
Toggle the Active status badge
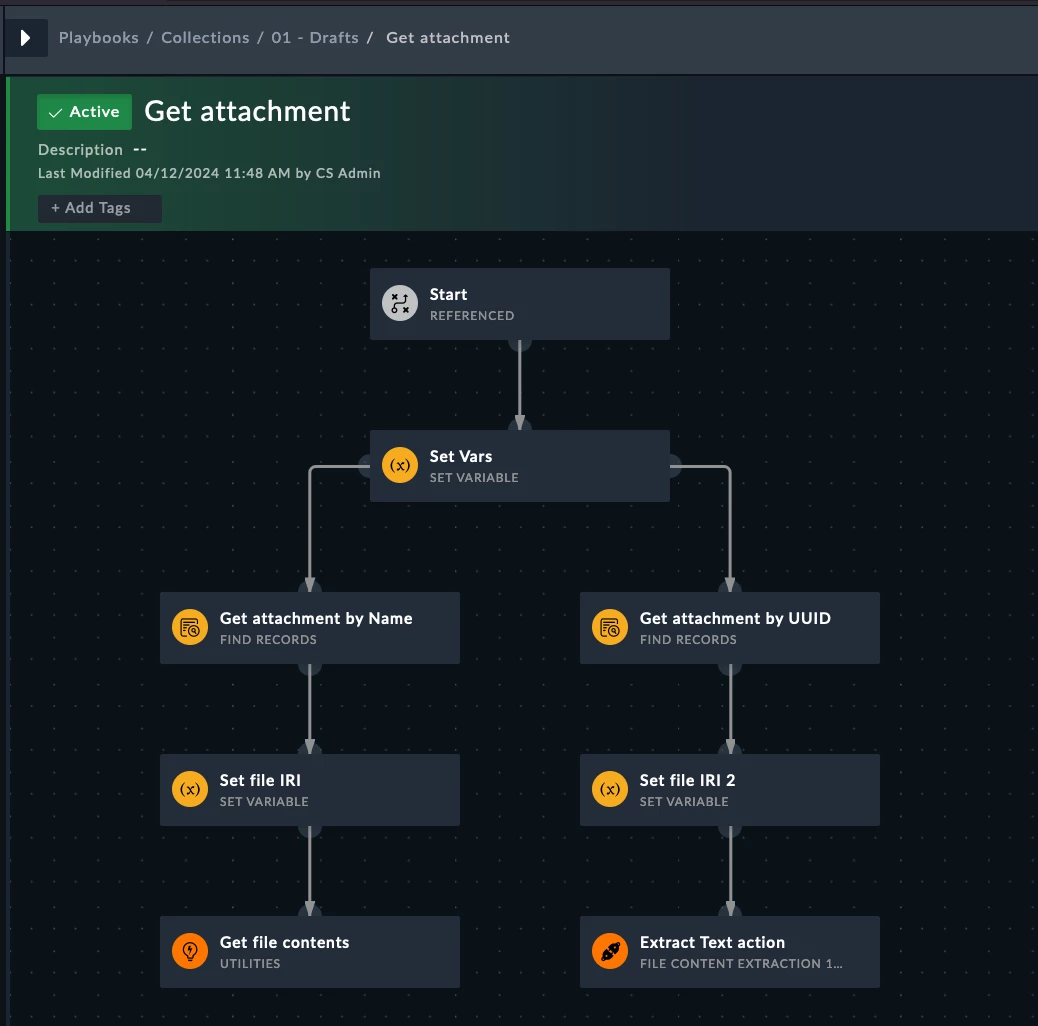tap(84, 112)
